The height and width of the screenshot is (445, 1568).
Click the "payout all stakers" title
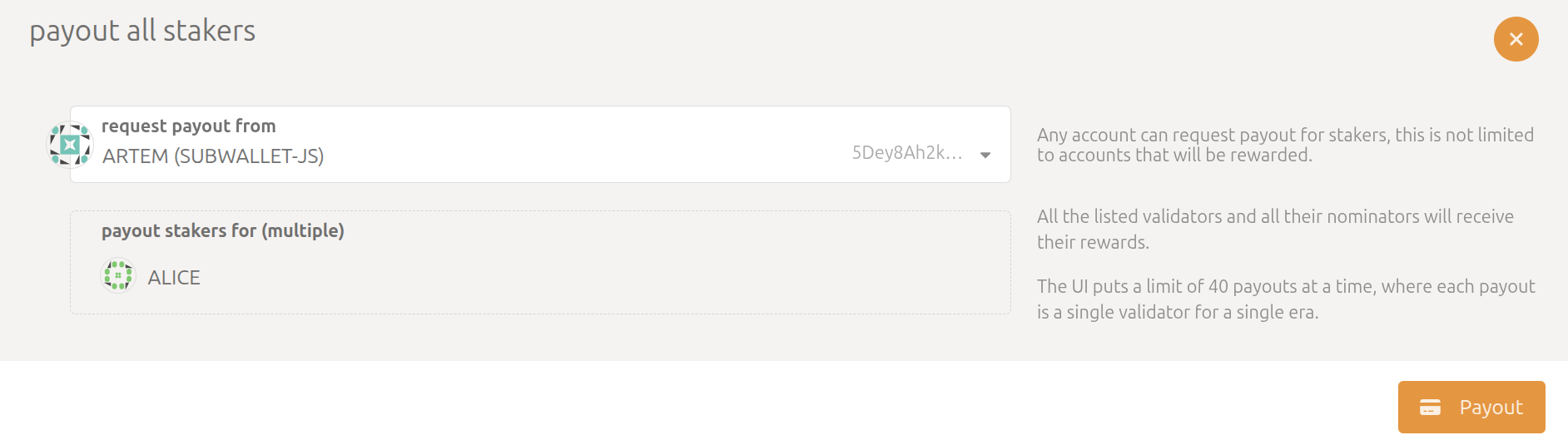click(142, 32)
